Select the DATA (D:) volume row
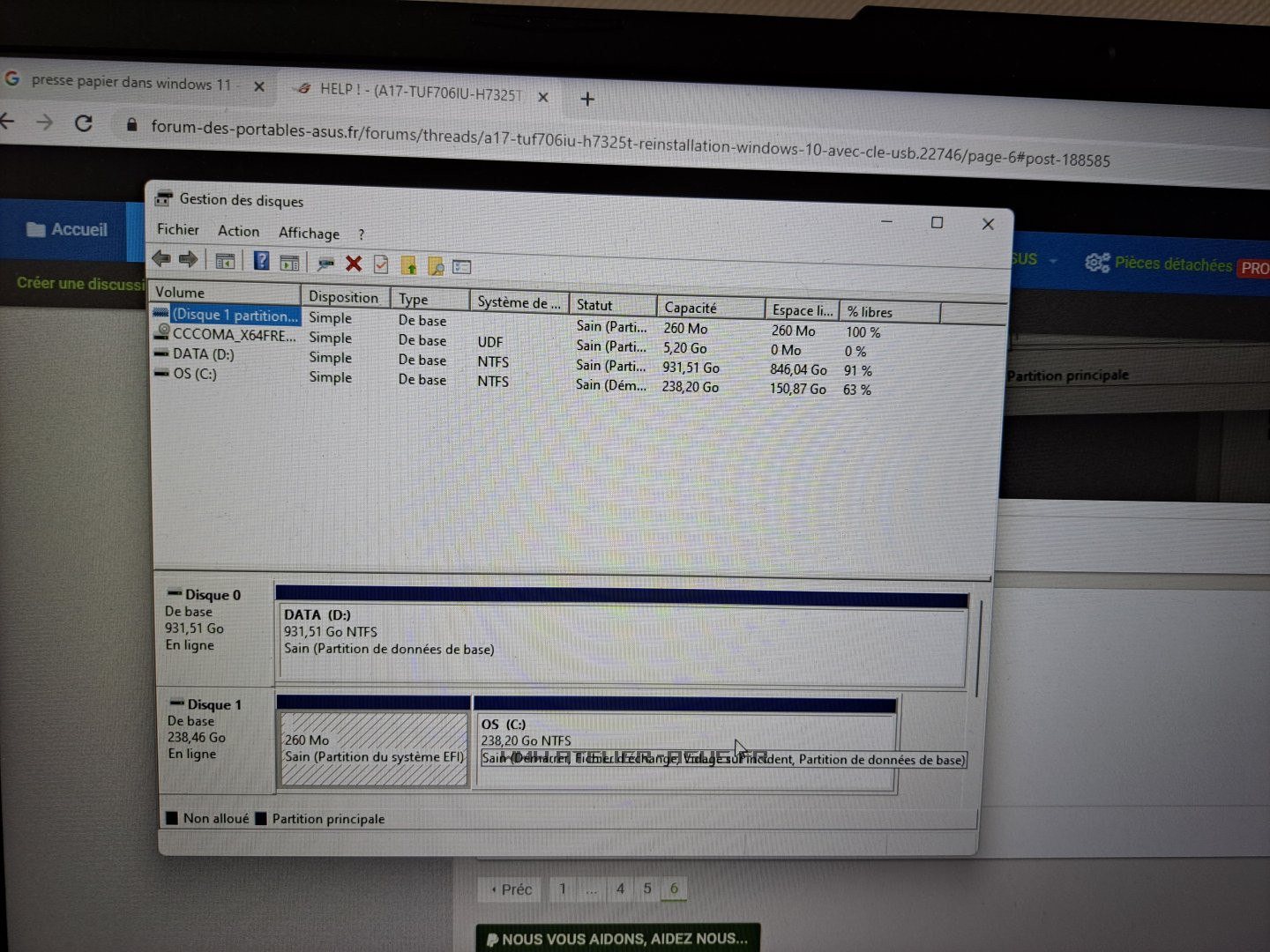 point(203,354)
